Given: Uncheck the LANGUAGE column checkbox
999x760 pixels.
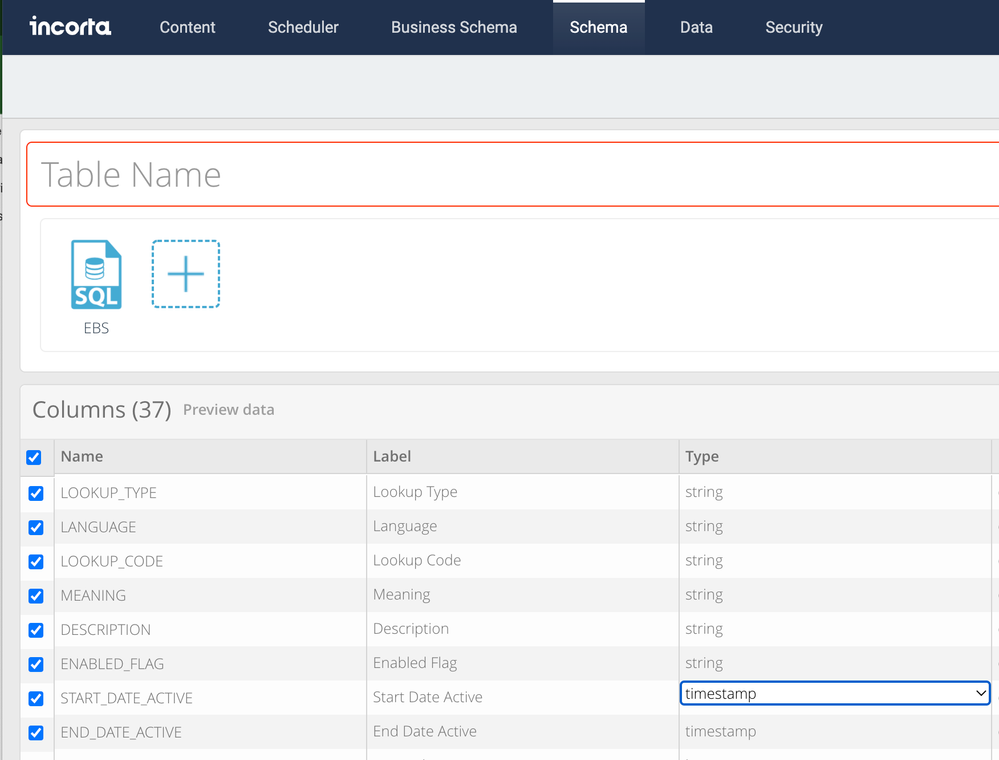Looking at the screenshot, I should tap(36, 527).
